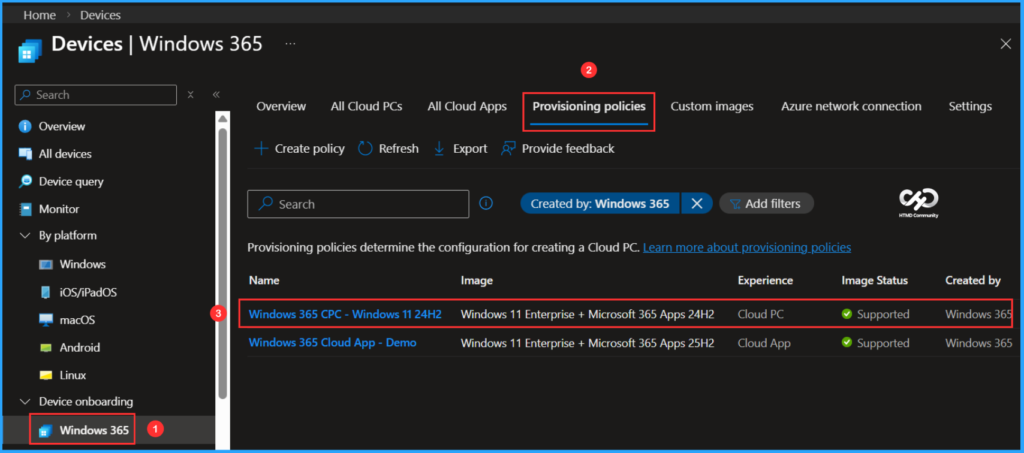Open the Azure network connection tab
The image size is (1024, 453).
click(851, 106)
